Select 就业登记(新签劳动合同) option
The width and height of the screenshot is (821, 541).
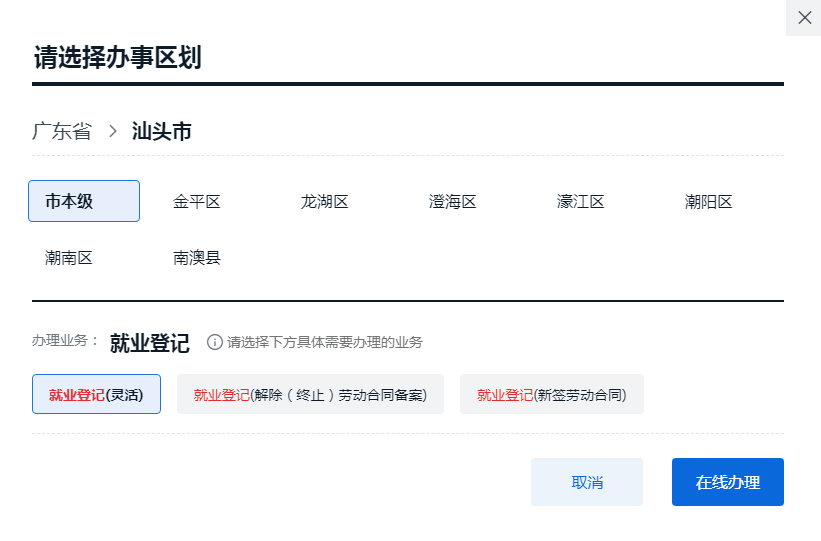552,394
